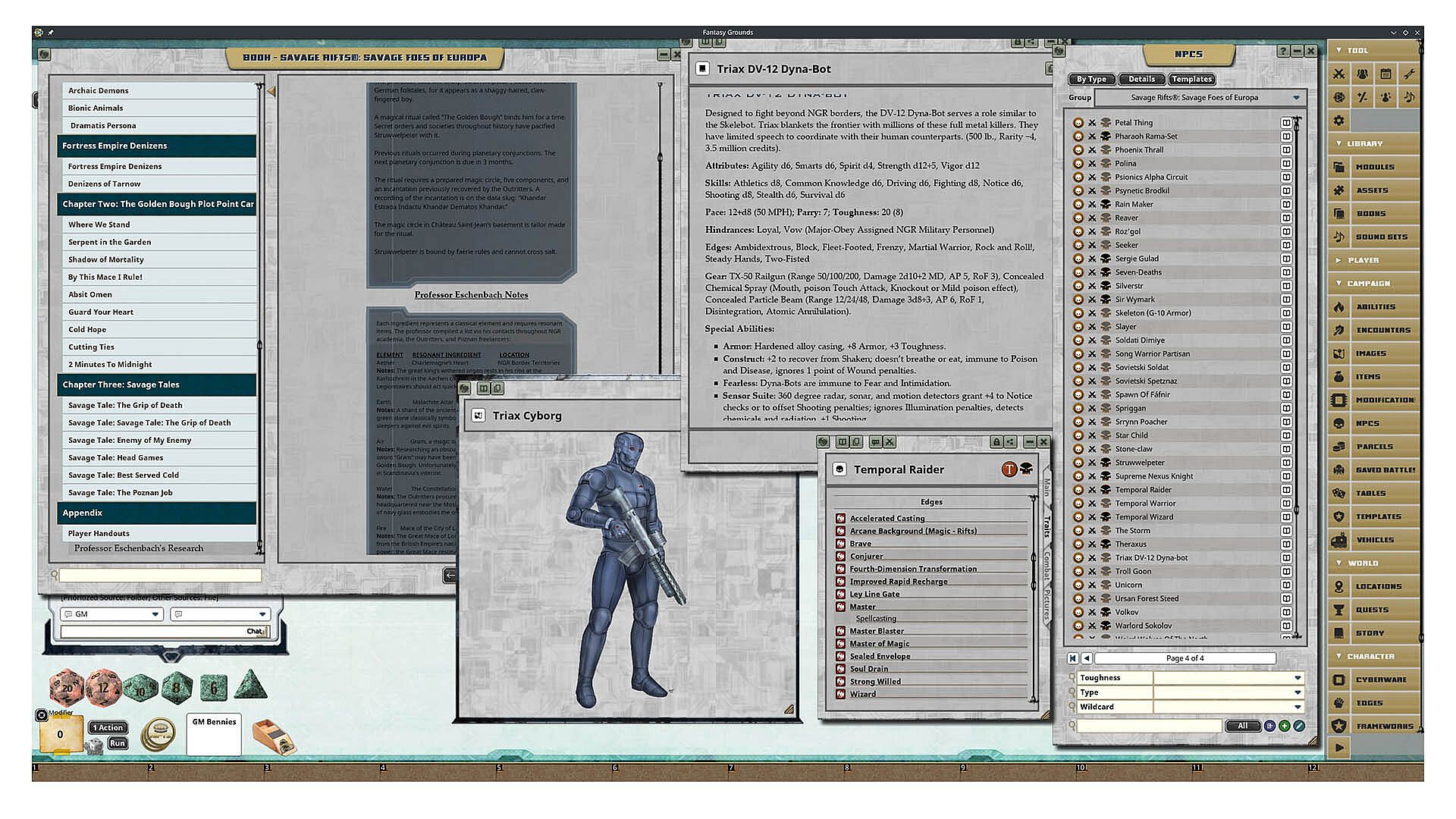Click the Modifier value box
The height and width of the screenshot is (819, 1456).
[60, 735]
